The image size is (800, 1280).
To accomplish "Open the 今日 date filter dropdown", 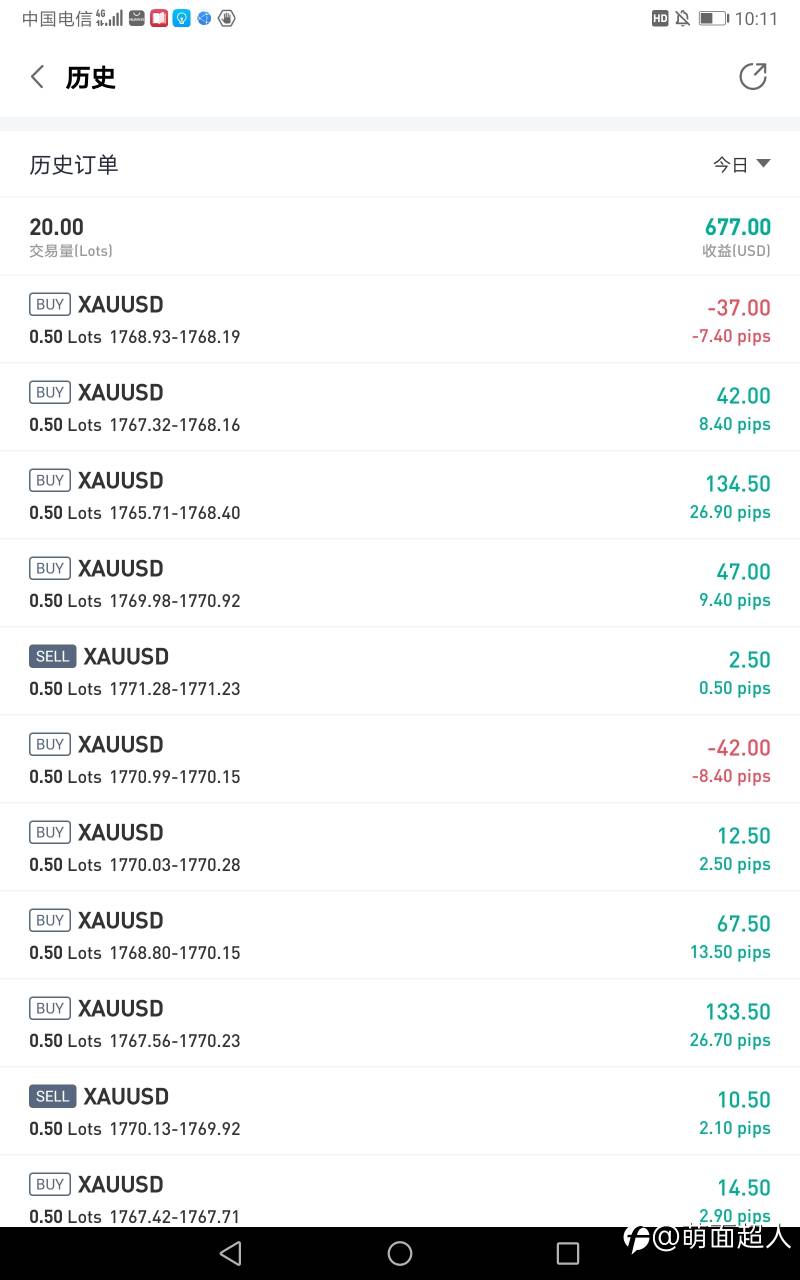I will (741, 165).
